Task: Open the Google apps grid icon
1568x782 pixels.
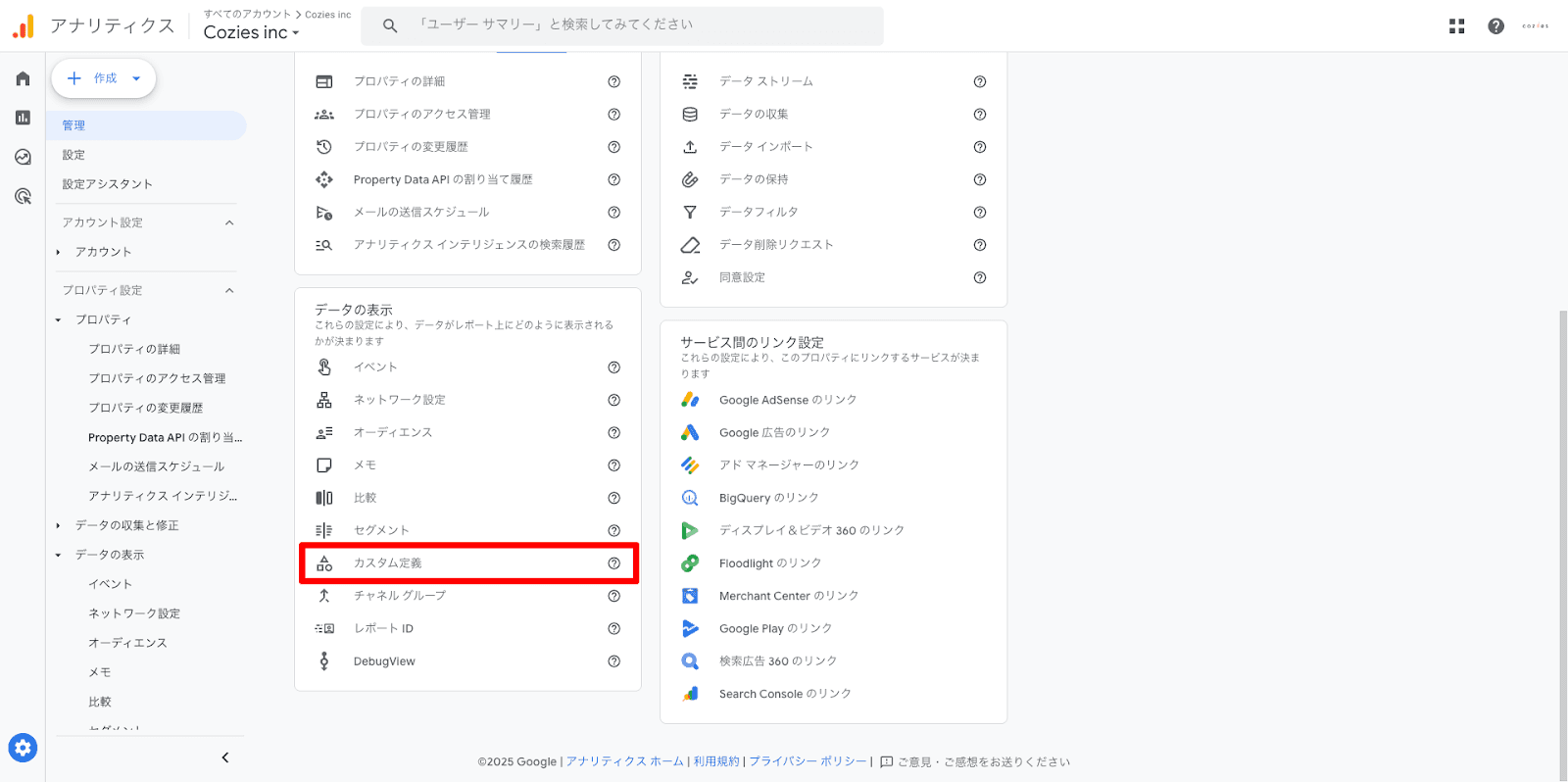Action: point(1457,26)
